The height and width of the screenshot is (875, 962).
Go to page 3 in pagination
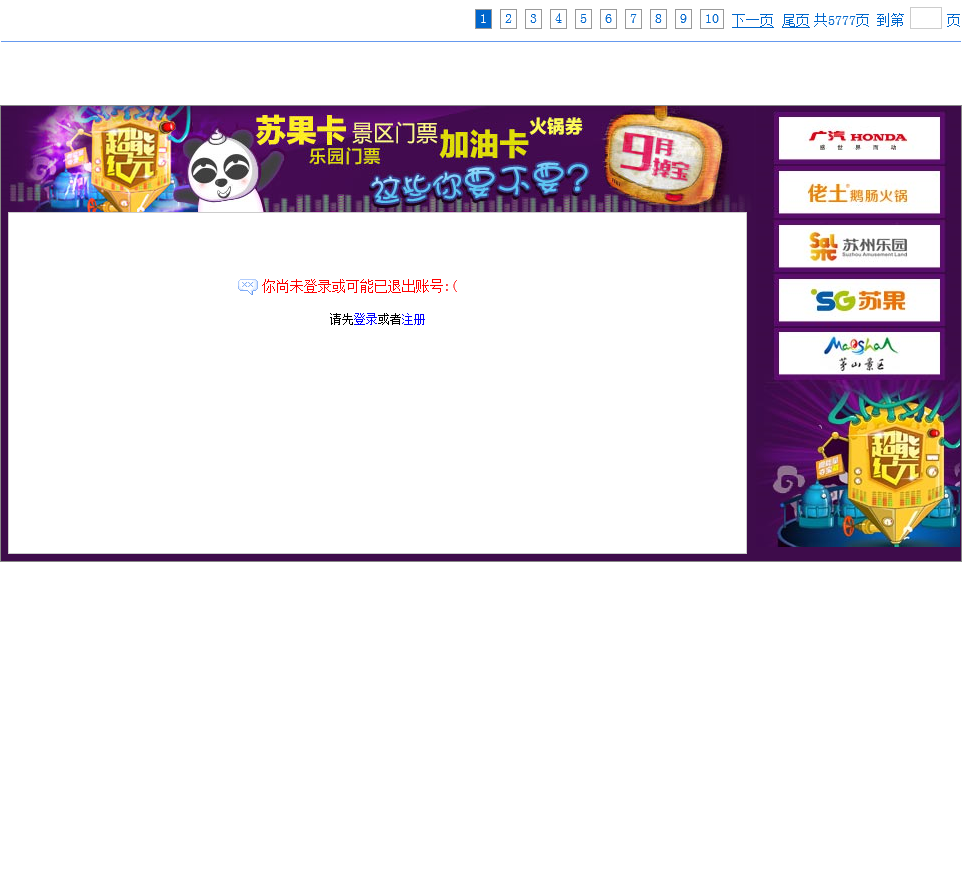[533, 19]
